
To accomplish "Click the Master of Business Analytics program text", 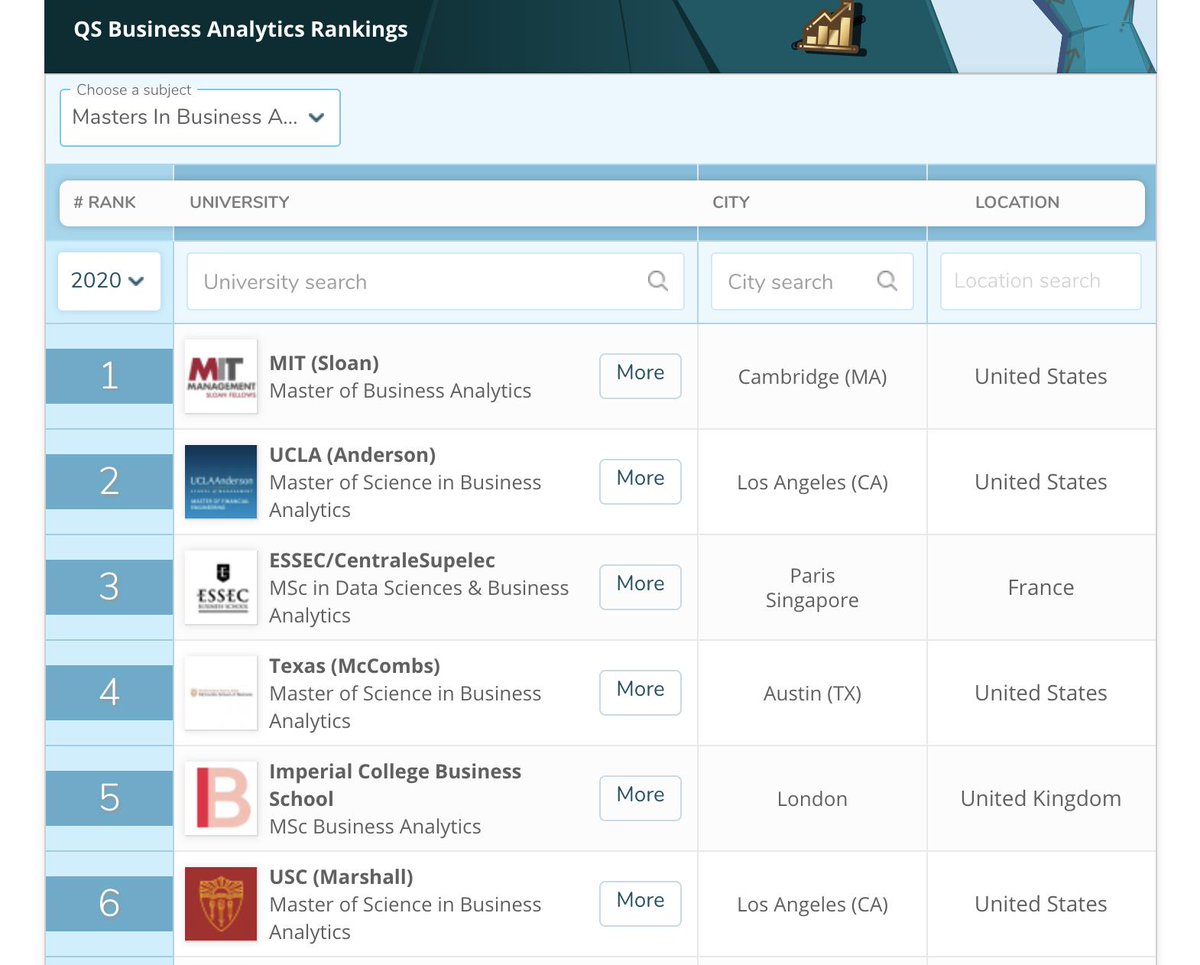I will point(400,391).
